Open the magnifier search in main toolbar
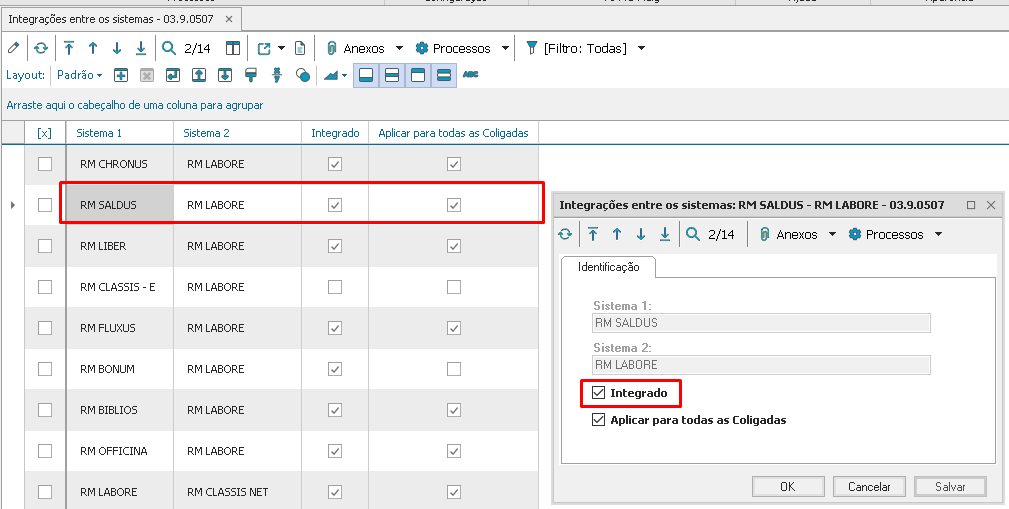 pyautogui.click(x=169, y=48)
